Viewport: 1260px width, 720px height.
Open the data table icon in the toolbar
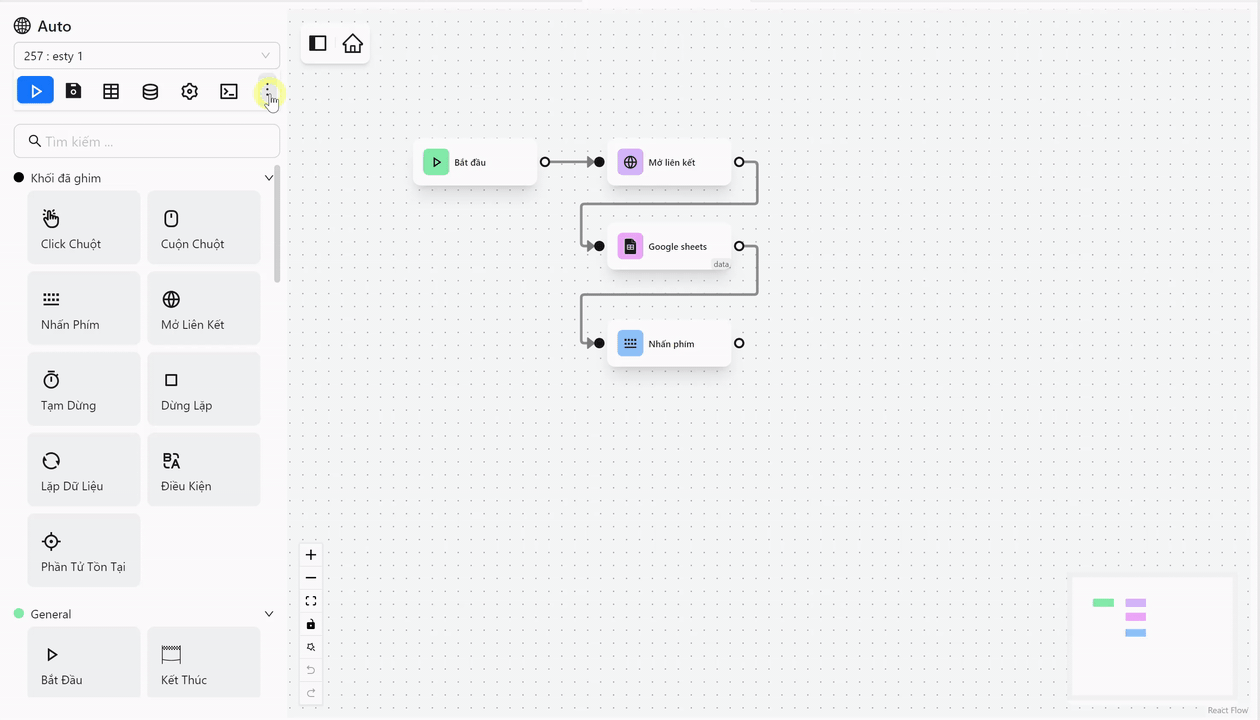111,91
